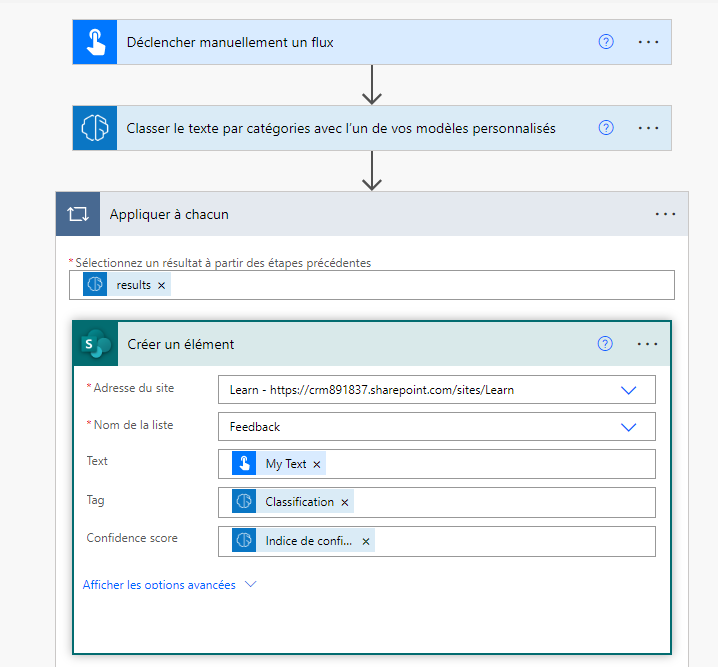The image size is (718, 667).
Task: Click the manual trigger hand icon
Action: [95, 42]
